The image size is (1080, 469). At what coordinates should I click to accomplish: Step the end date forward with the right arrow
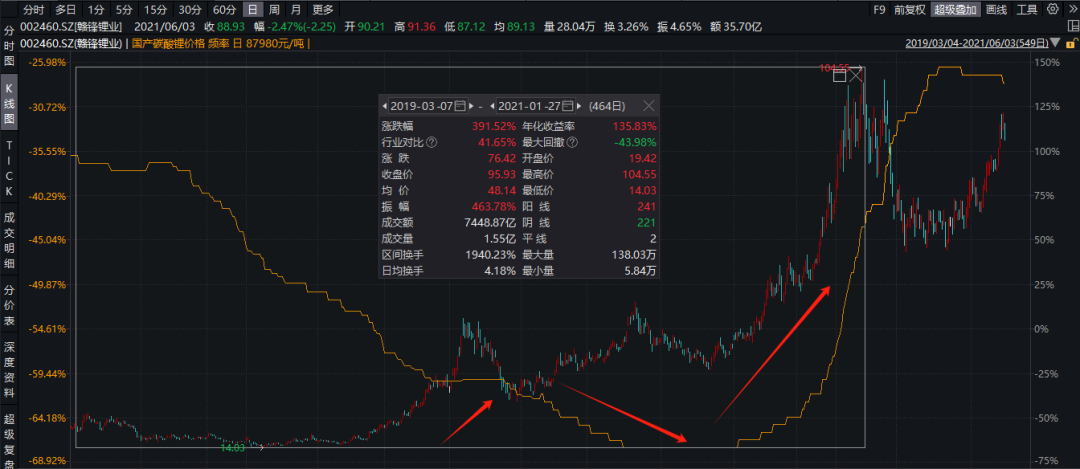point(579,106)
